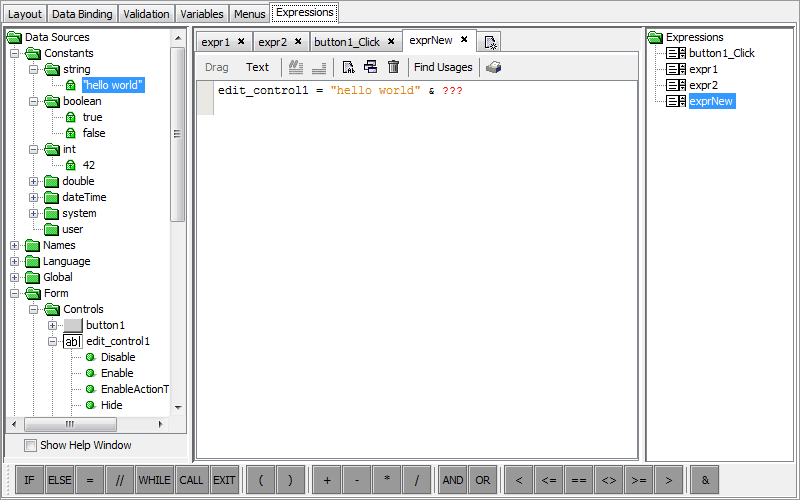800x500 pixels.
Task: Click the lock icon beside true constant
Action: [x=71, y=117]
